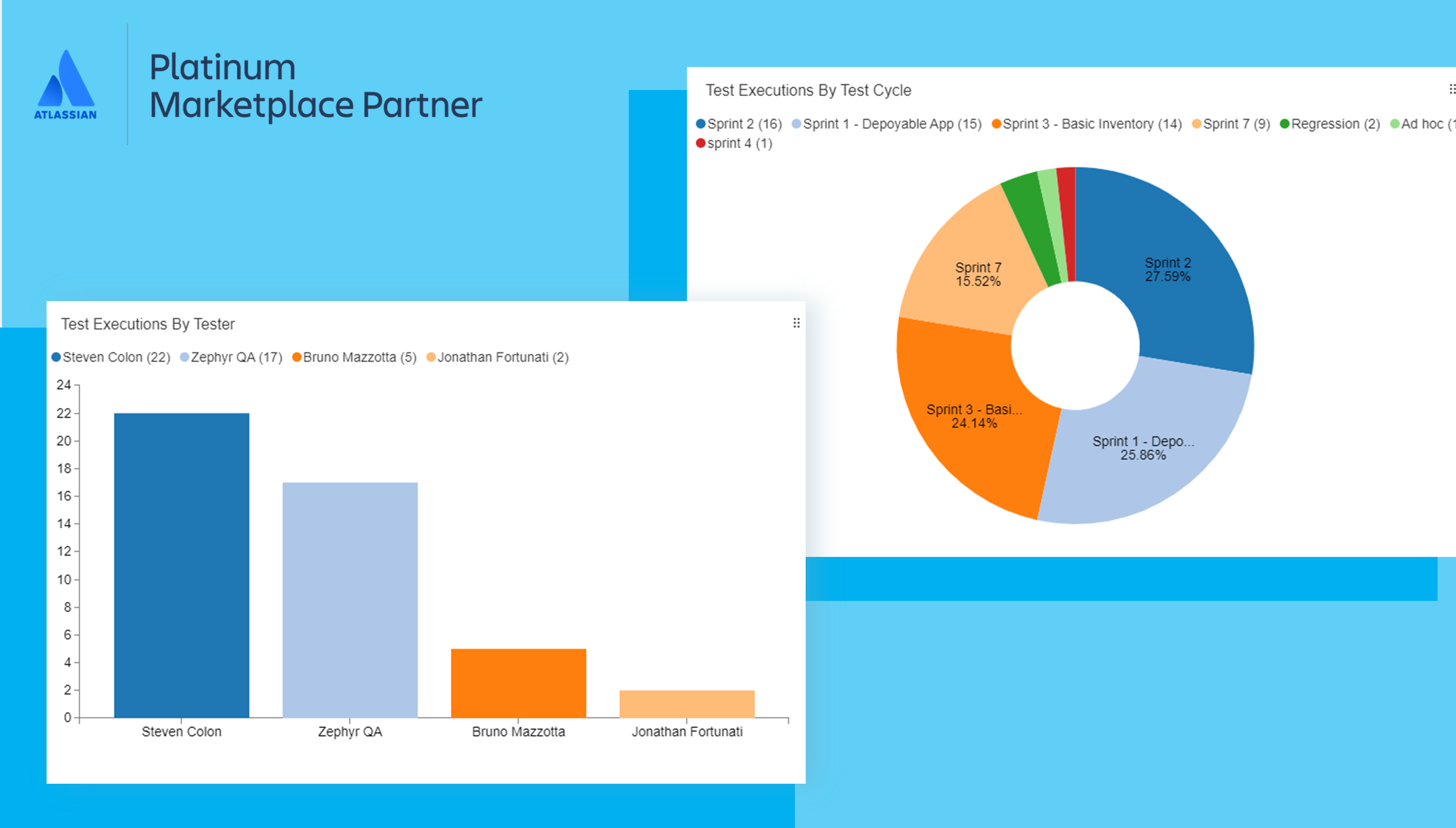Toggle Sprint 2 (16) legend item
The height and width of the screenshot is (828, 1456).
point(739,124)
